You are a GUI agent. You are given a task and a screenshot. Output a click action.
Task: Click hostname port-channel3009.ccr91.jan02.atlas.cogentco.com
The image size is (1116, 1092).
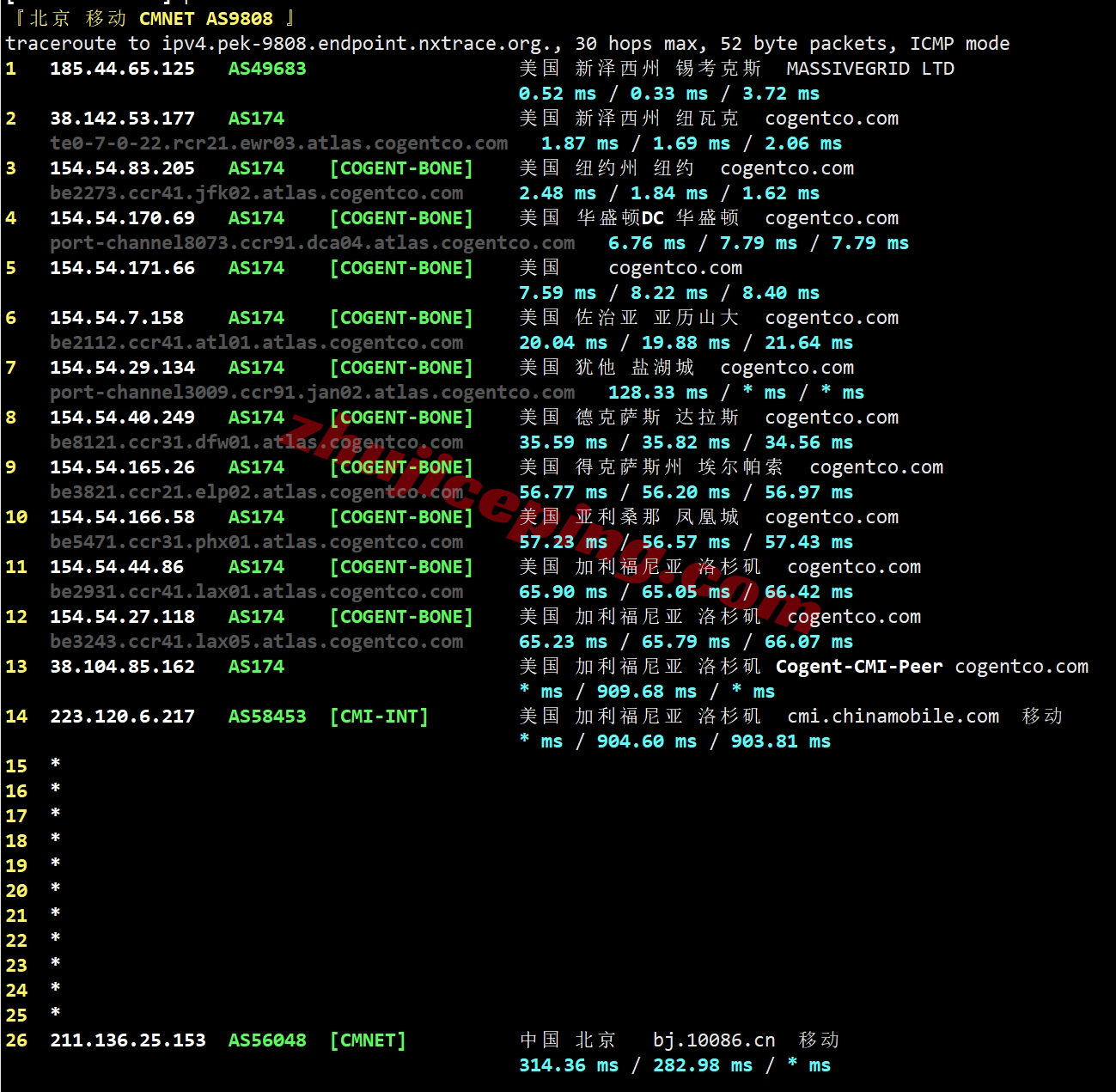click(312, 393)
